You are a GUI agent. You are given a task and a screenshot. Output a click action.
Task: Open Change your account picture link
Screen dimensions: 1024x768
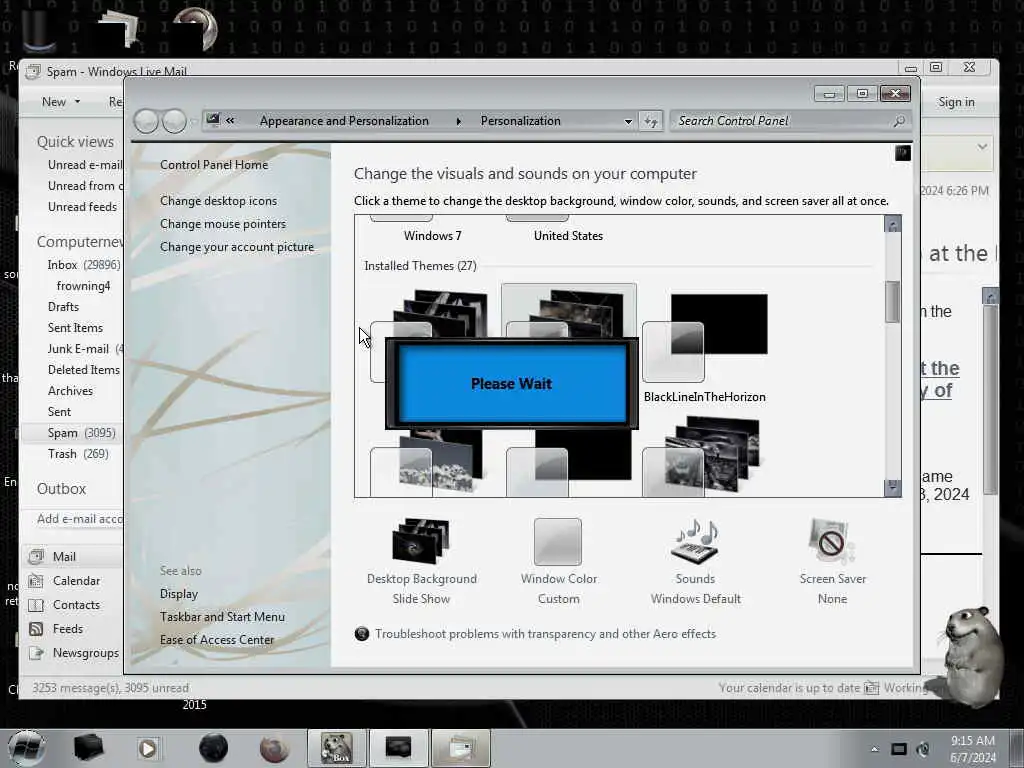click(236, 247)
